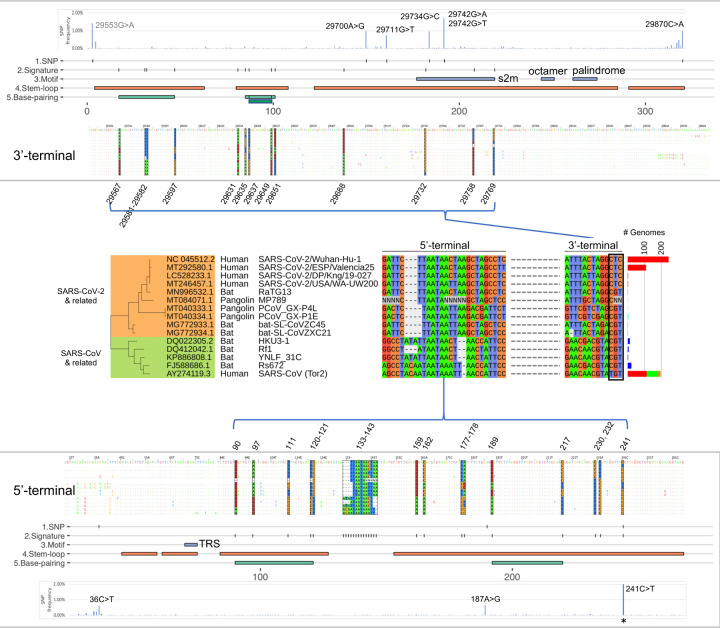Screen dimensions: 720x628
Task: Click the 29742G>A SNP label
Action: (x=467, y=14)
